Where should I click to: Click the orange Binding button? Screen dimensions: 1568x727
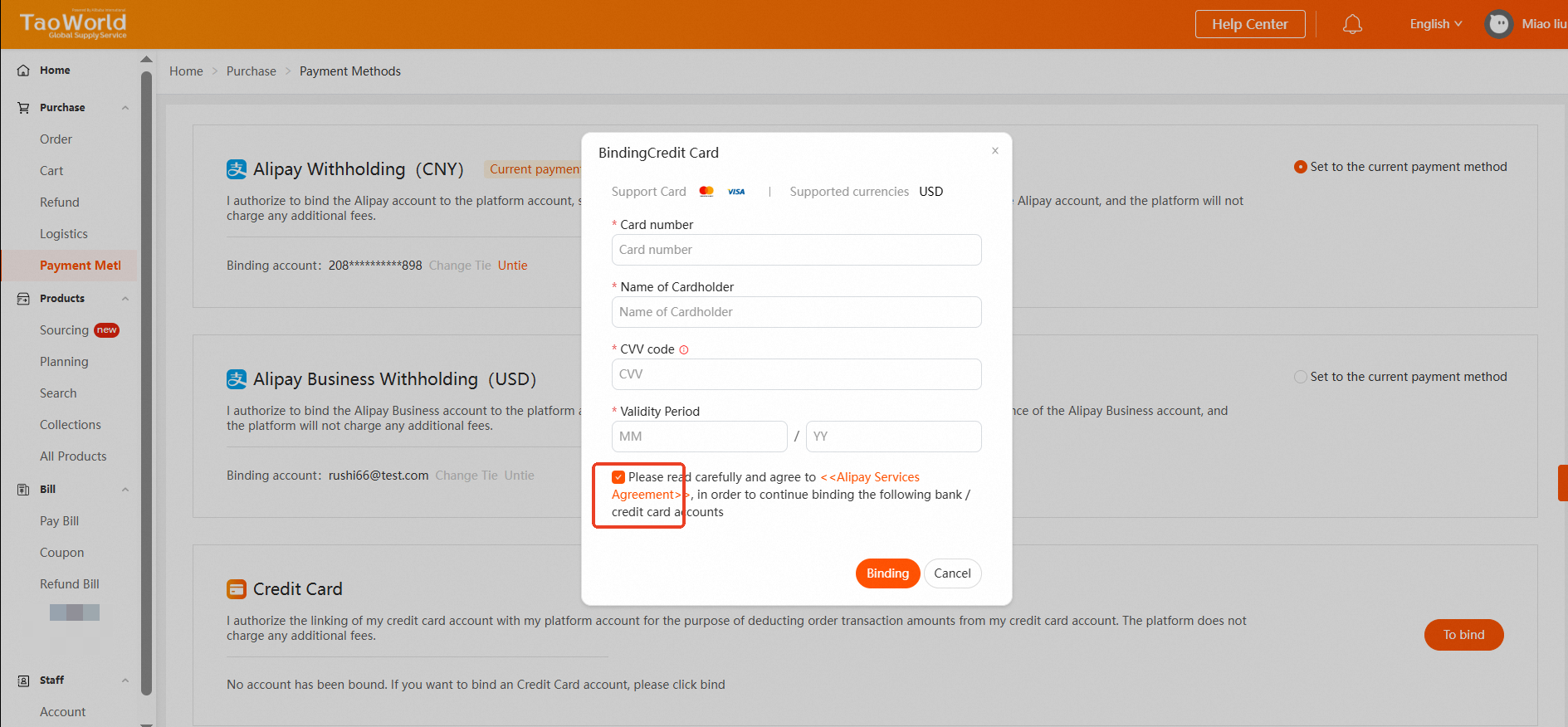(887, 573)
